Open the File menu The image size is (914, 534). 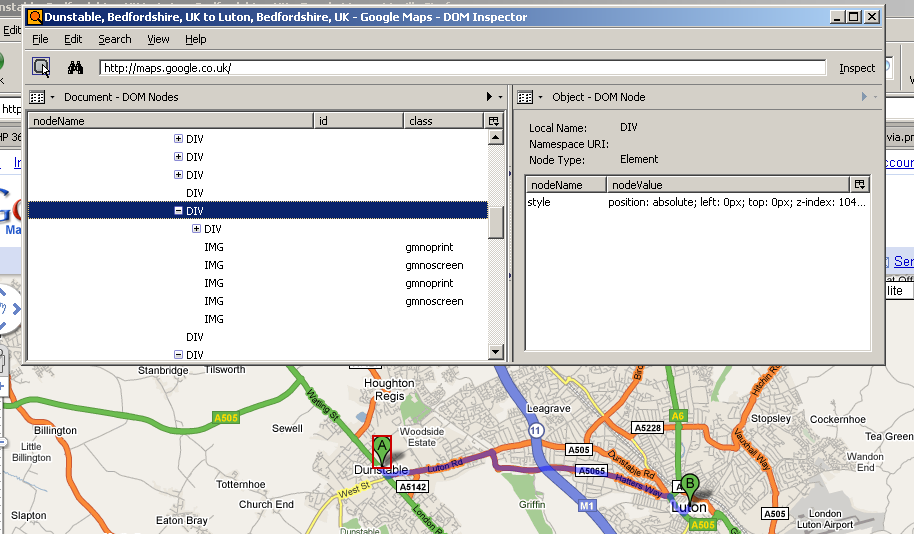(40, 39)
